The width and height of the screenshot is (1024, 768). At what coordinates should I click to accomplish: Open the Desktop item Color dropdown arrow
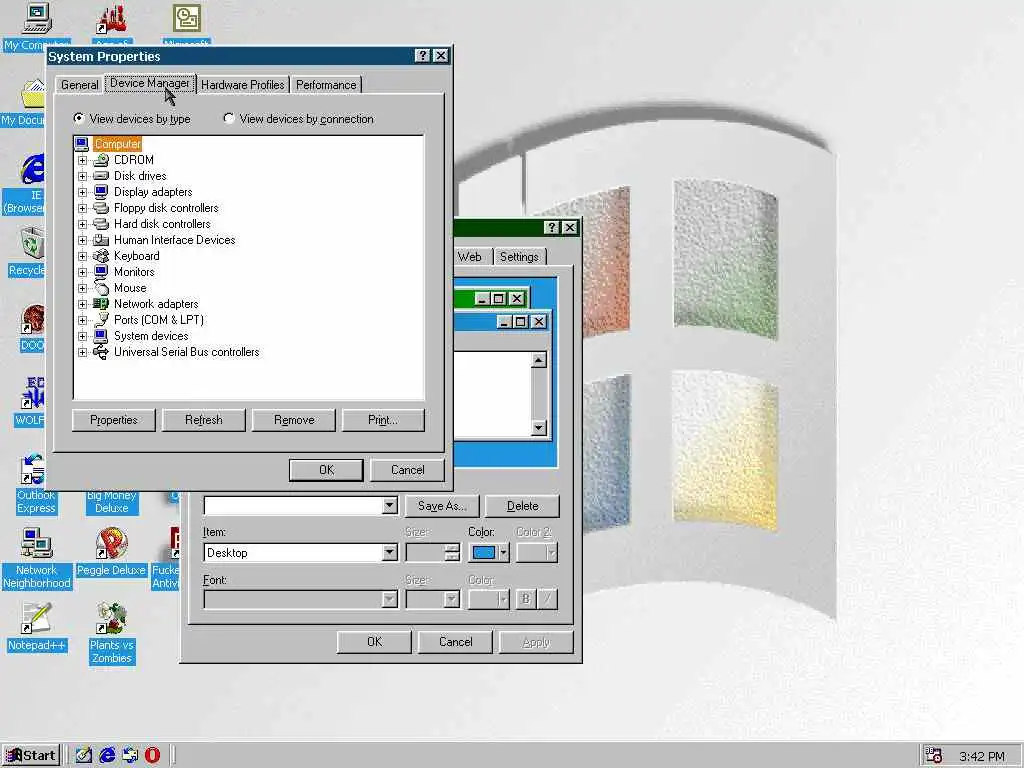(x=504, y=552)
